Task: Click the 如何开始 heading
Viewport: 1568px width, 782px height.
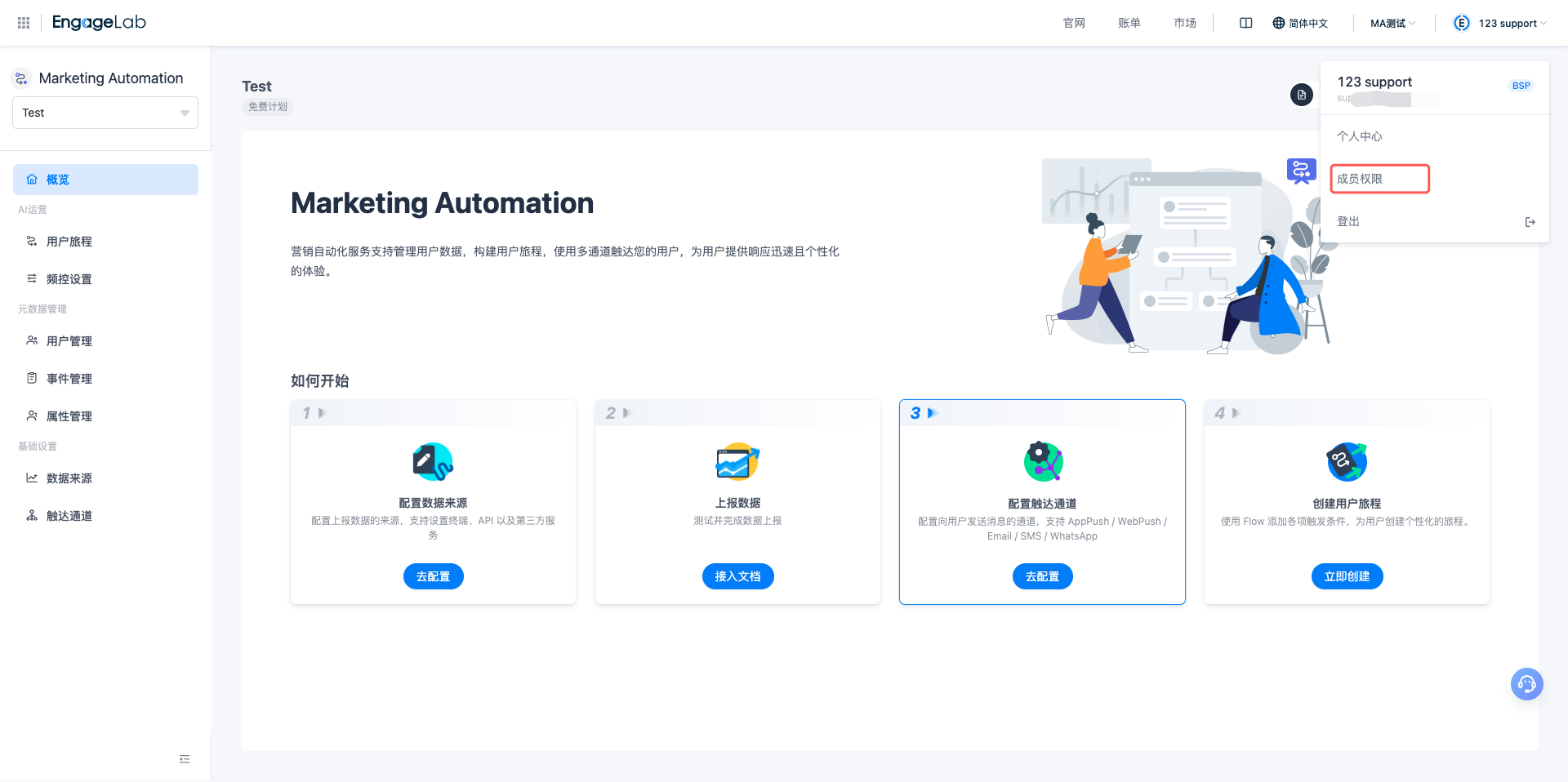Action: (320, 381)
